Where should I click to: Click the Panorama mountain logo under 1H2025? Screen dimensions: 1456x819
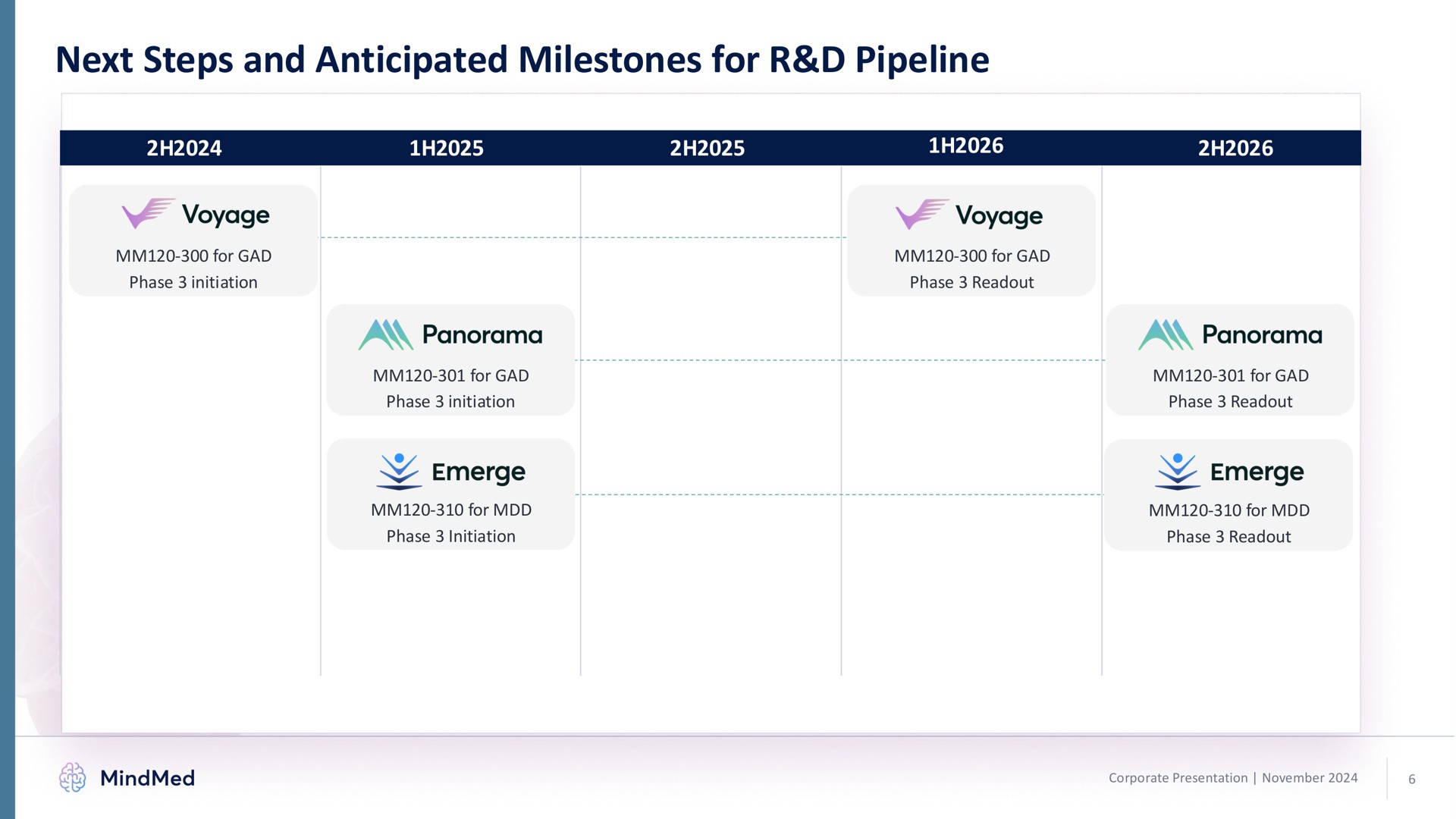[385, 334]
